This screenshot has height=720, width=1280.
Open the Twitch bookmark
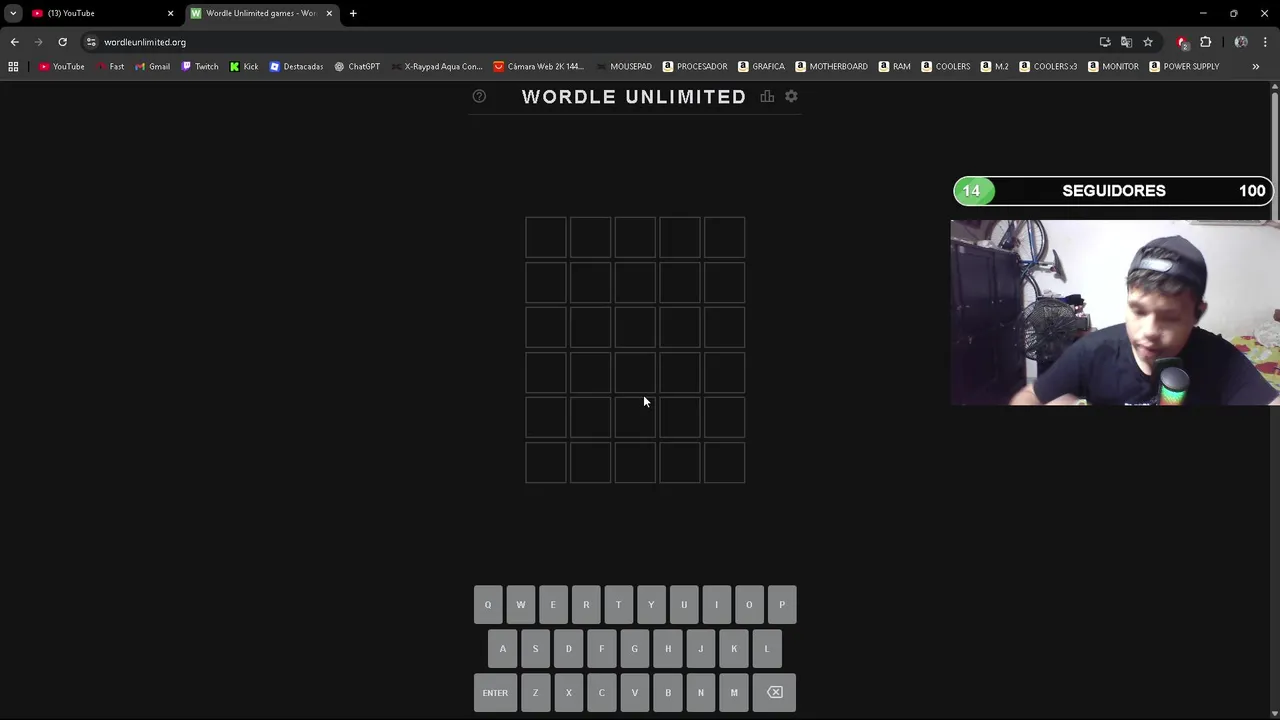(x=199, y=66)
